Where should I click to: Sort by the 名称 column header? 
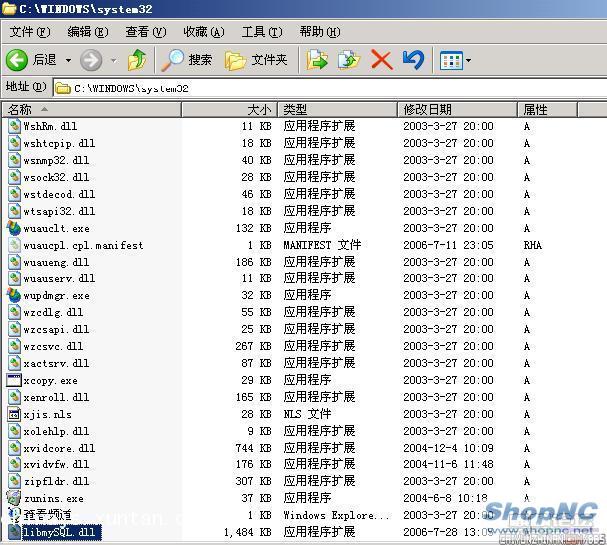point(92,110)
